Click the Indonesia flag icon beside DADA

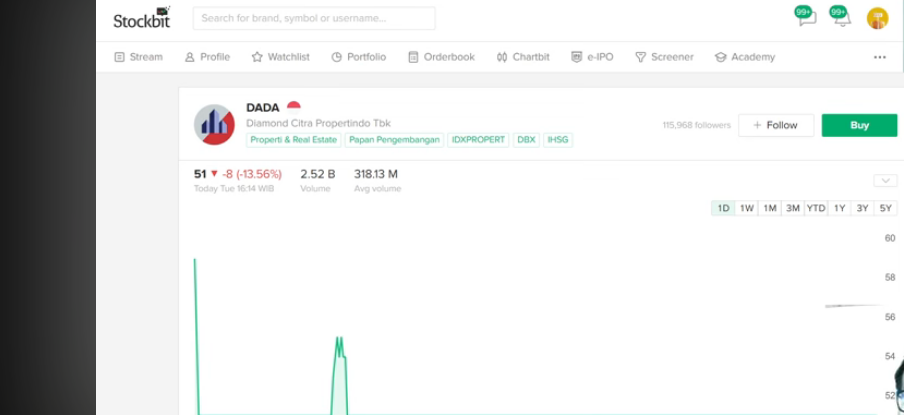pyautogui.click(x=294, y=106)
